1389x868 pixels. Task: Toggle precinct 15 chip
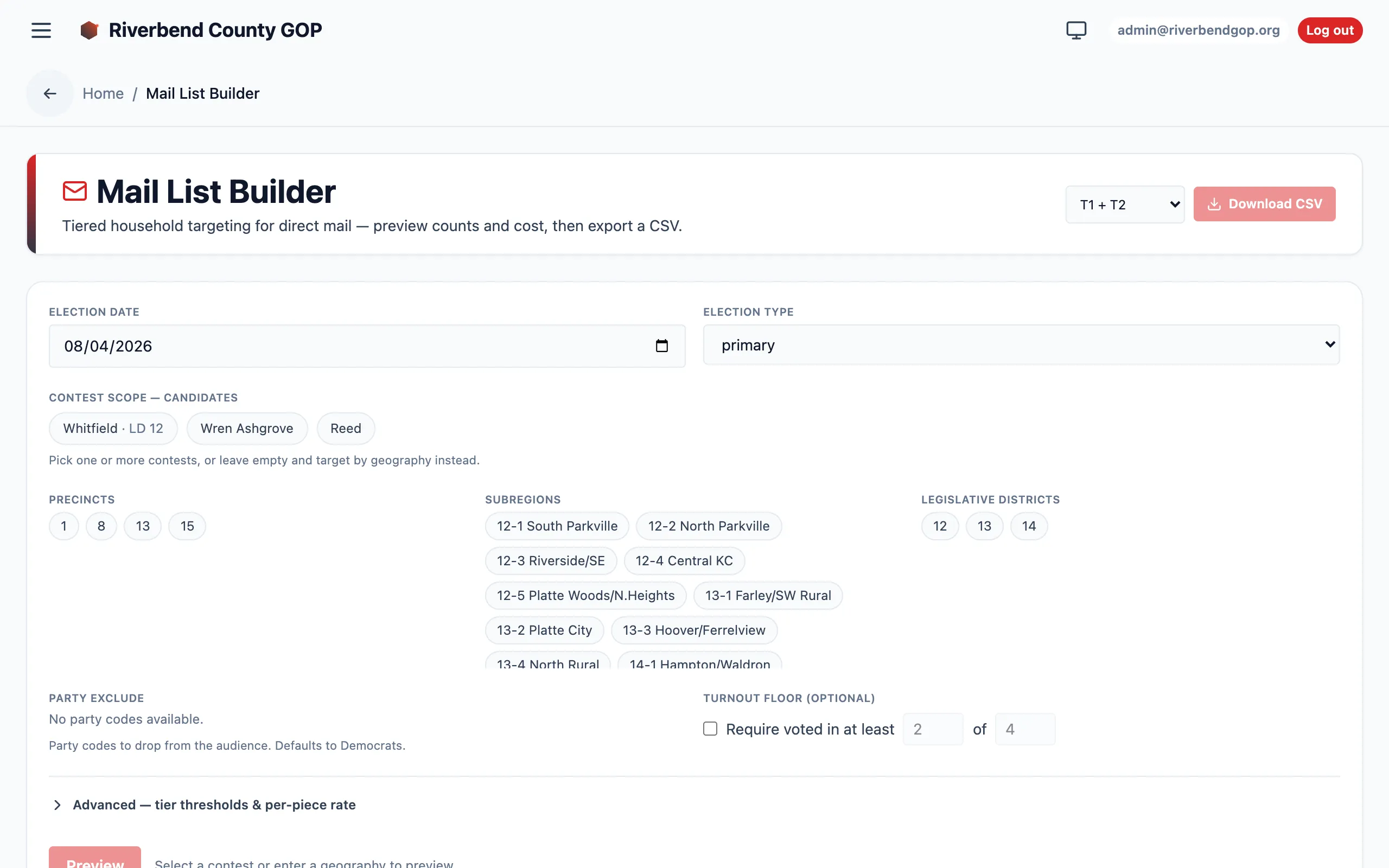pyautogui.click(x=187, y=526)
